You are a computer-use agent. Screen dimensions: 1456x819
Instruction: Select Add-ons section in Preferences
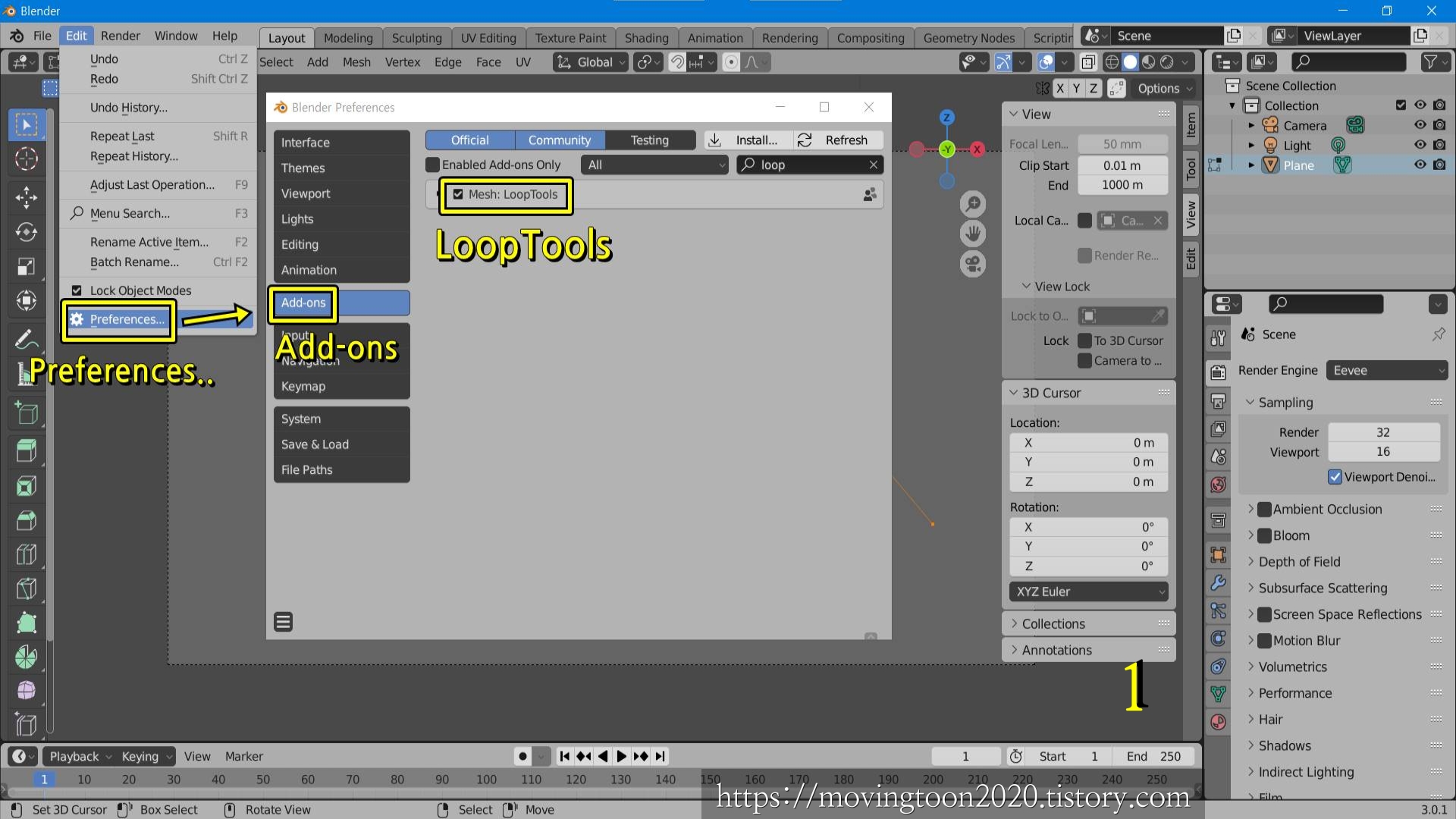[x=341, y=303]
